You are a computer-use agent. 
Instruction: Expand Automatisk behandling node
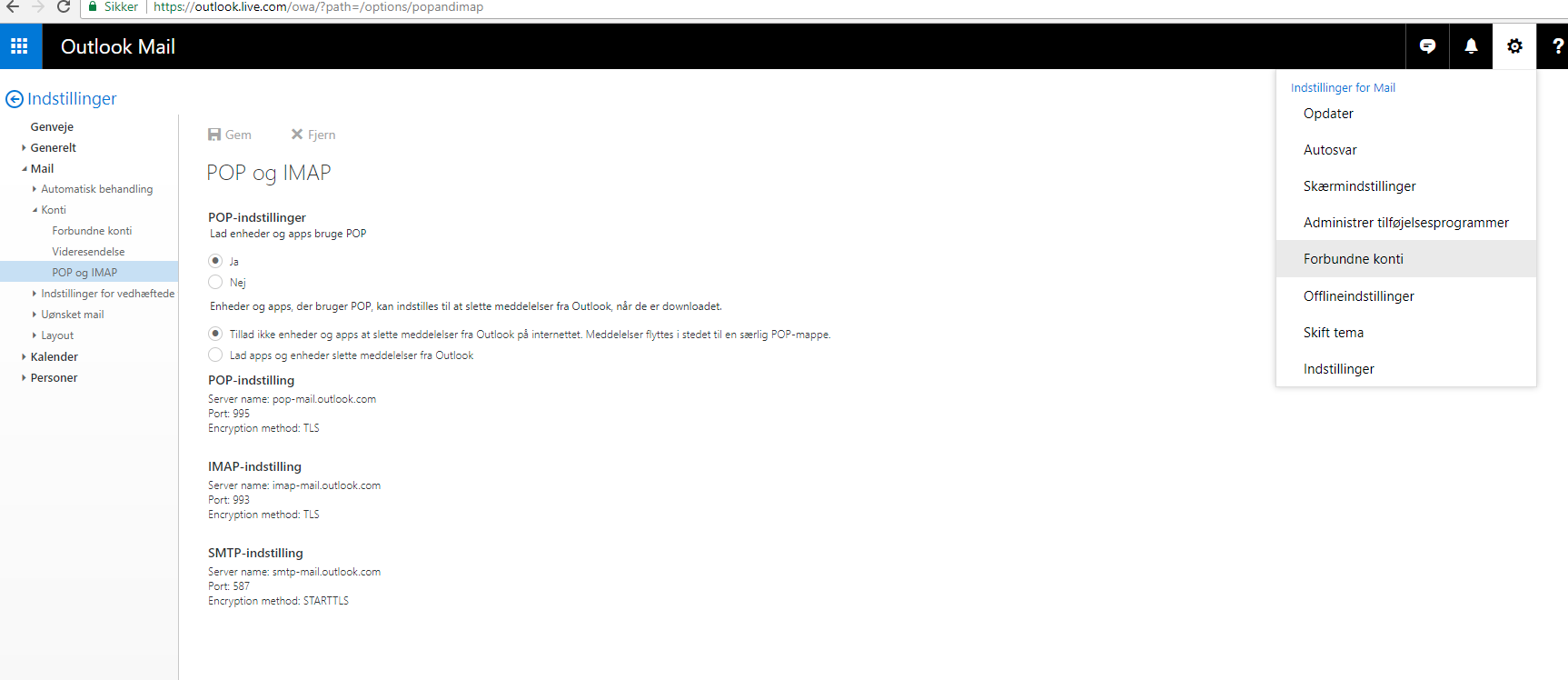[x=35, y=189]
